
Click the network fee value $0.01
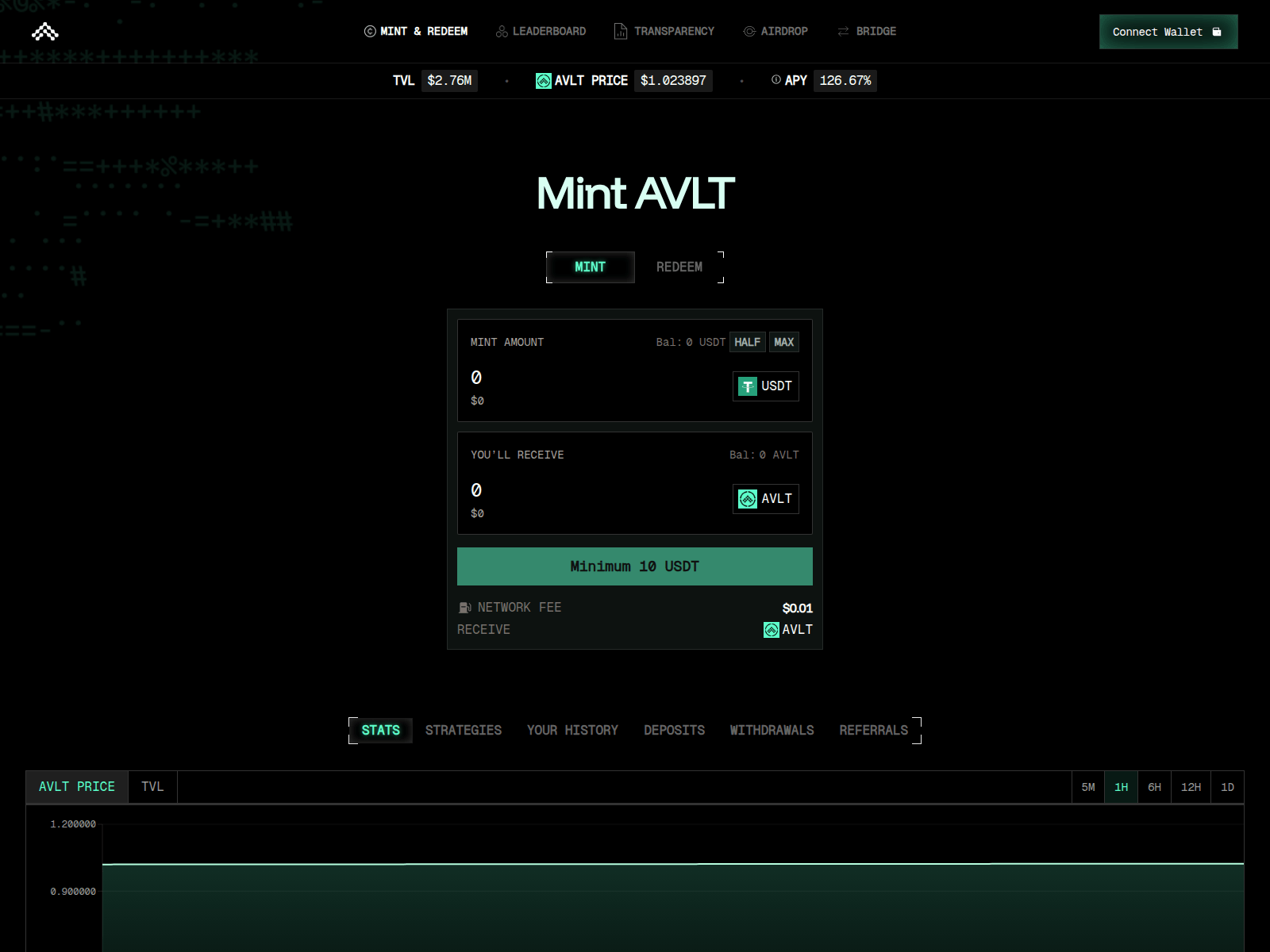pos(797,608)
